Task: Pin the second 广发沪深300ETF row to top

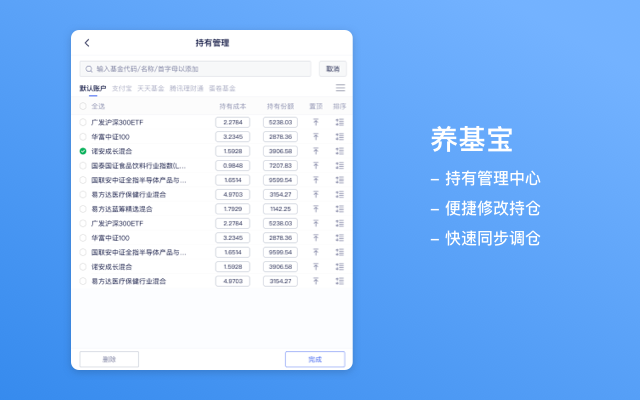Action: 316,223
